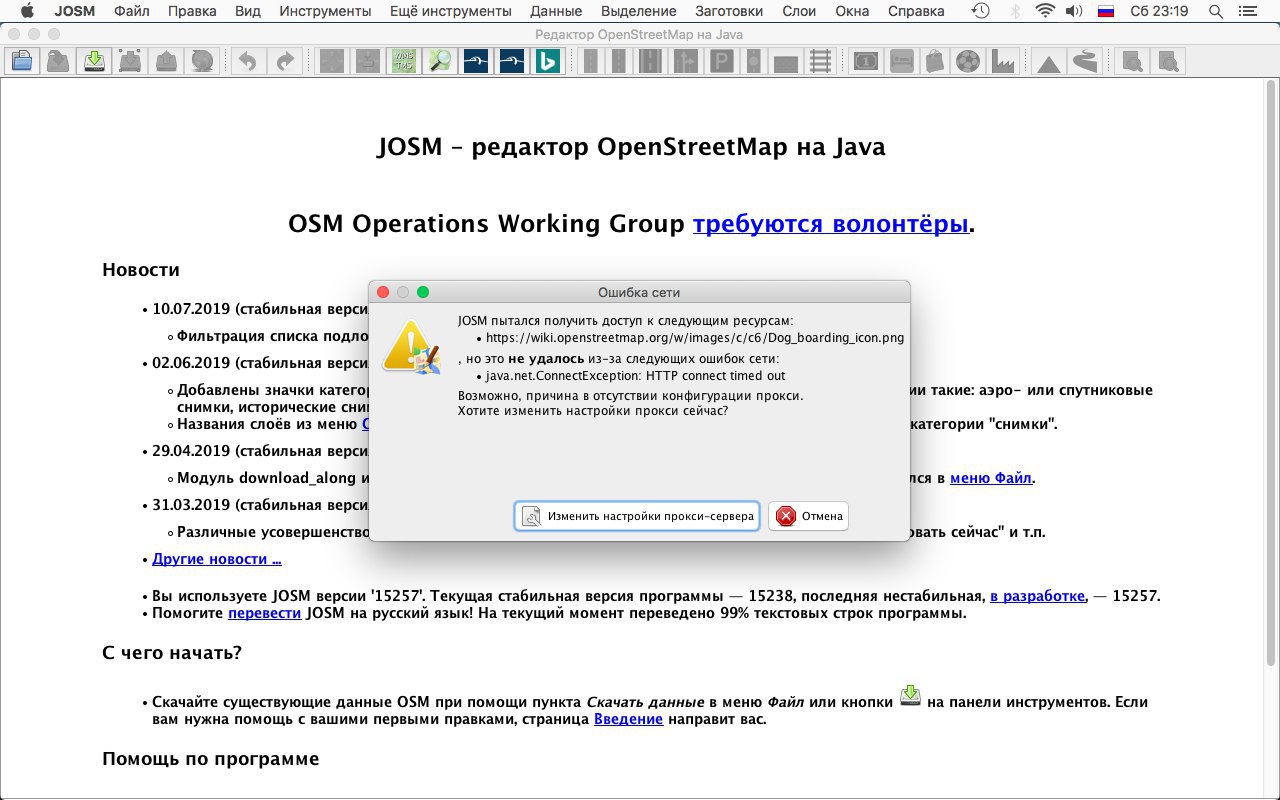The image size is (1280, 800).
Task: Click the soccer ball sport preset icon
Action: coord(967,61)
